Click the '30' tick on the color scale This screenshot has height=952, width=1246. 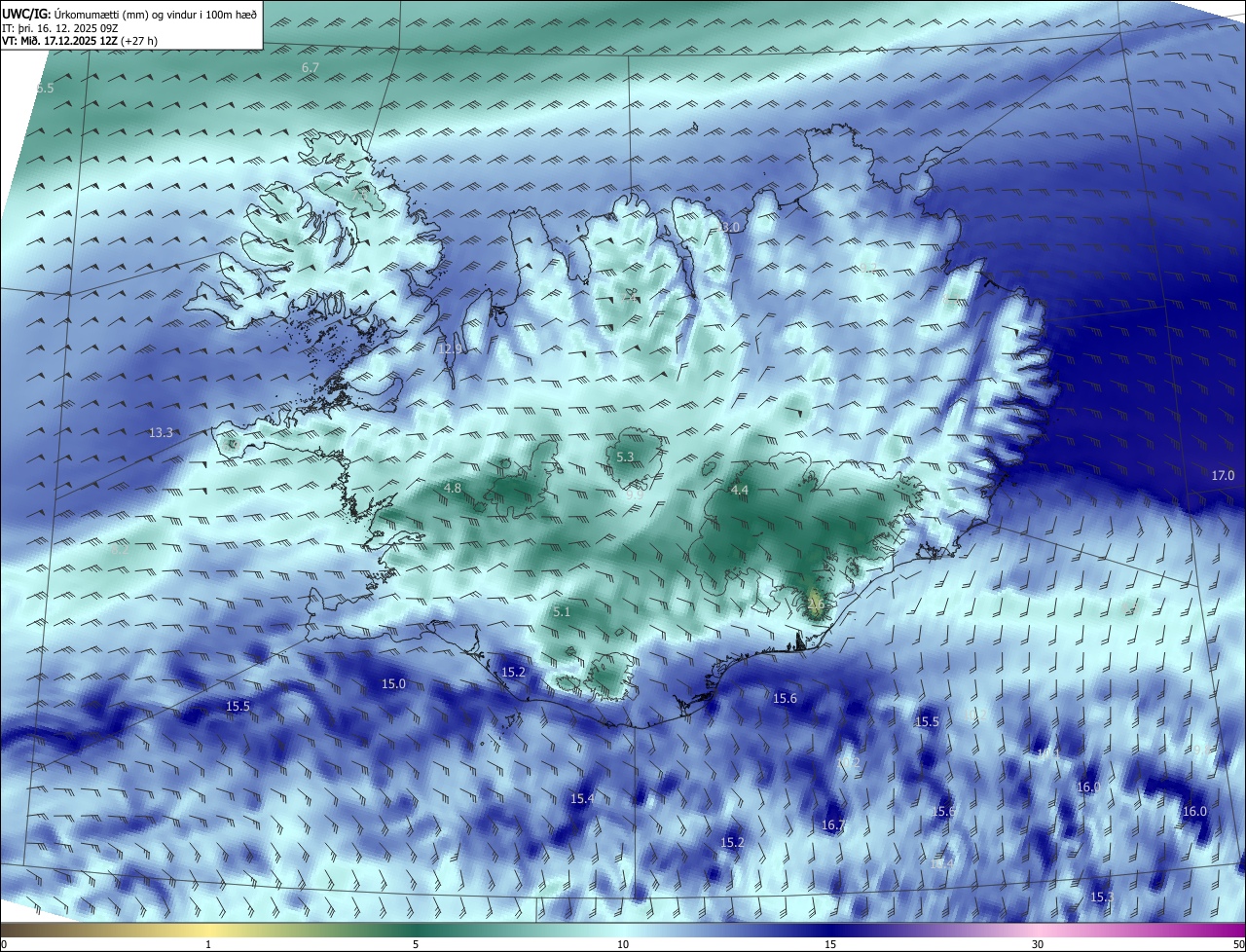1038,944
